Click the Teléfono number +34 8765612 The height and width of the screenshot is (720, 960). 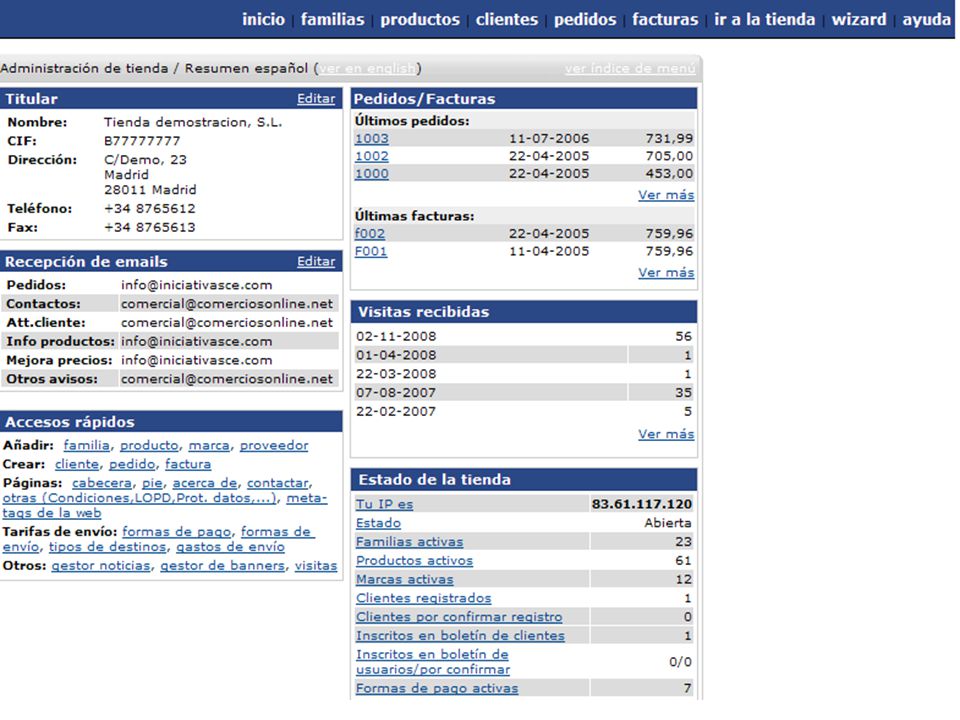click(149, 209)
